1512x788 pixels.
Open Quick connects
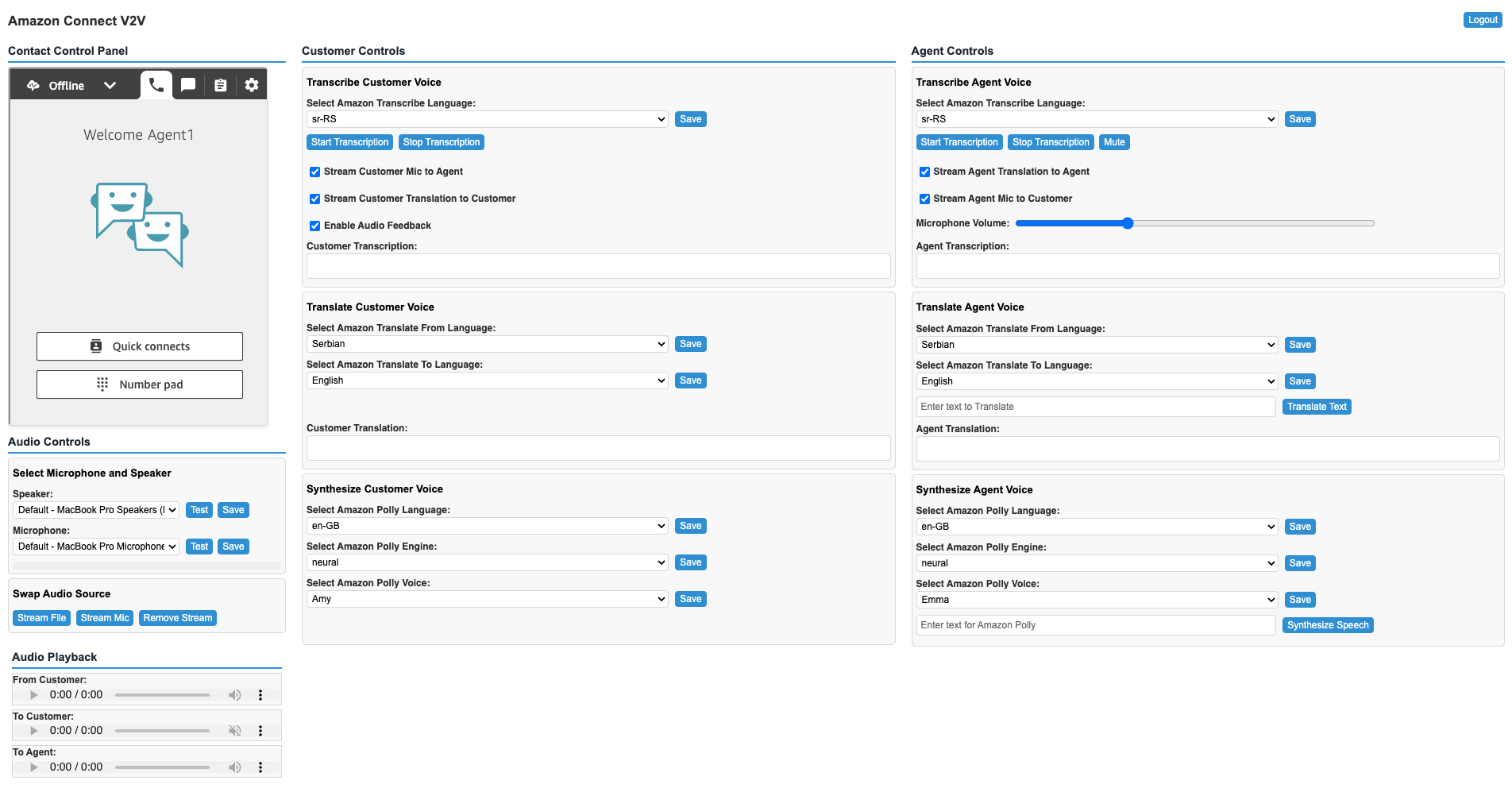click(140, 346)
